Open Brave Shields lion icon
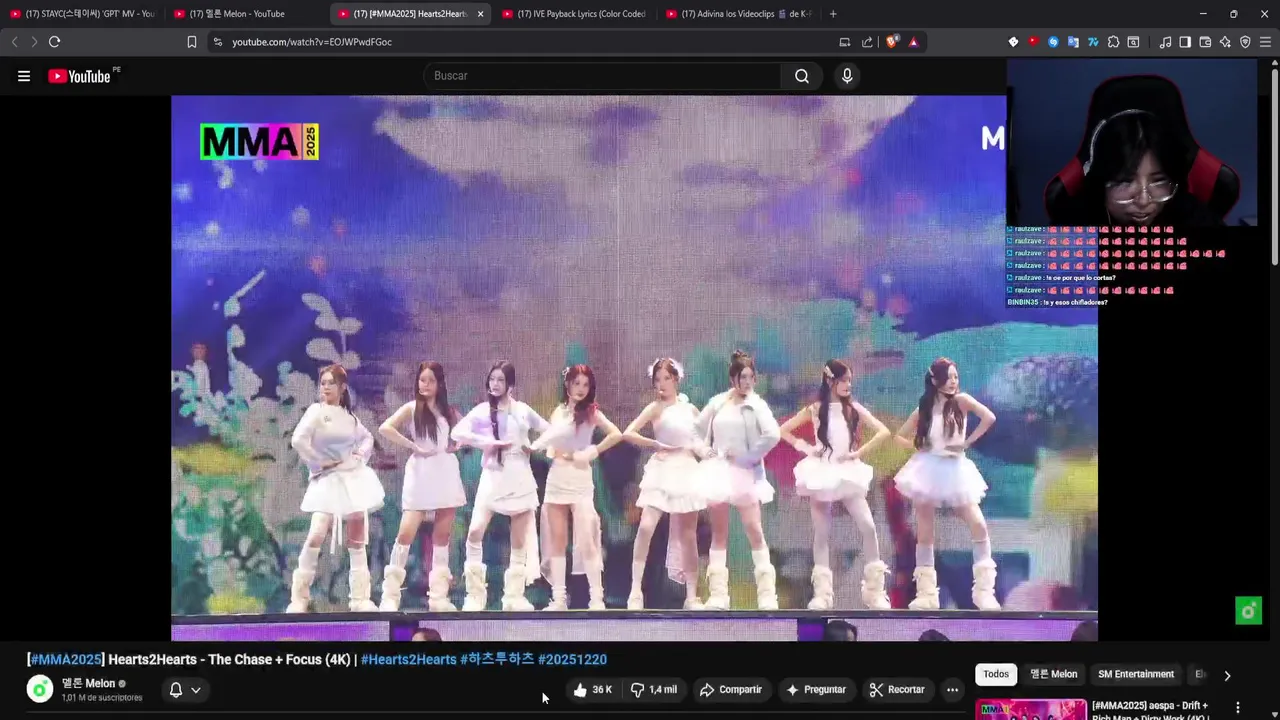 [892, 42]
